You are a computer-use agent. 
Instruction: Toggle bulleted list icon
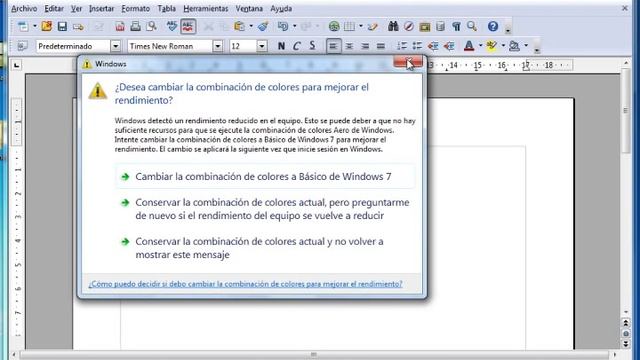pos(417,46)
